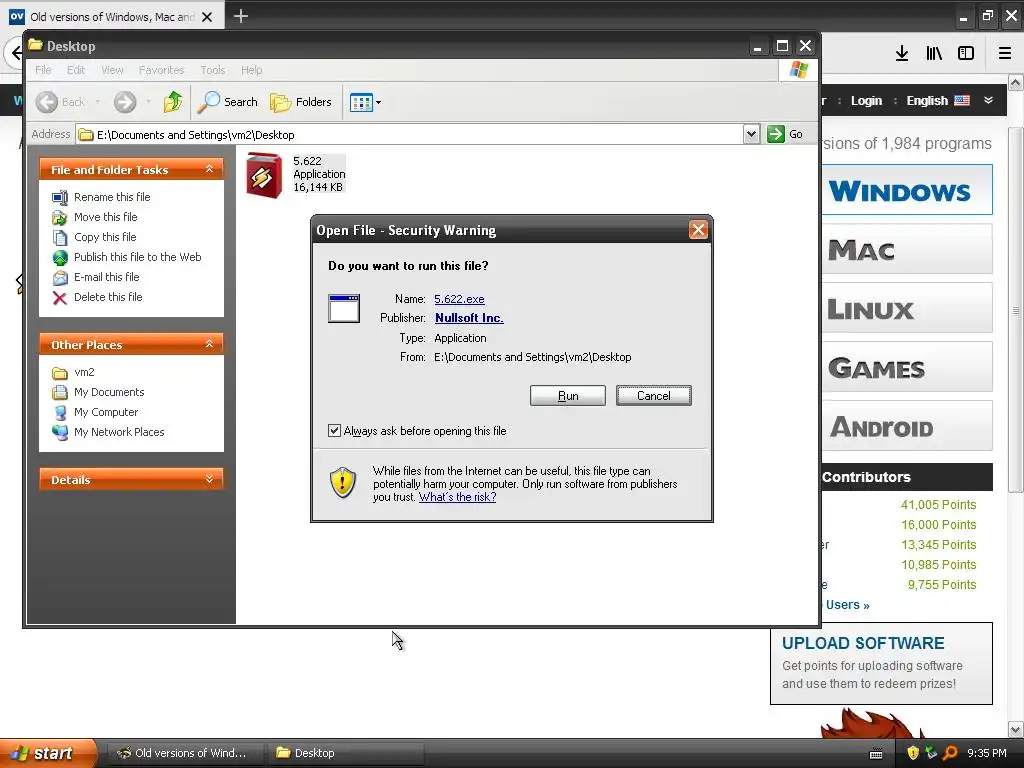This screenshot has height=768, width=1024.
Task: Cancel the Open File security warning
Action: 654,396
